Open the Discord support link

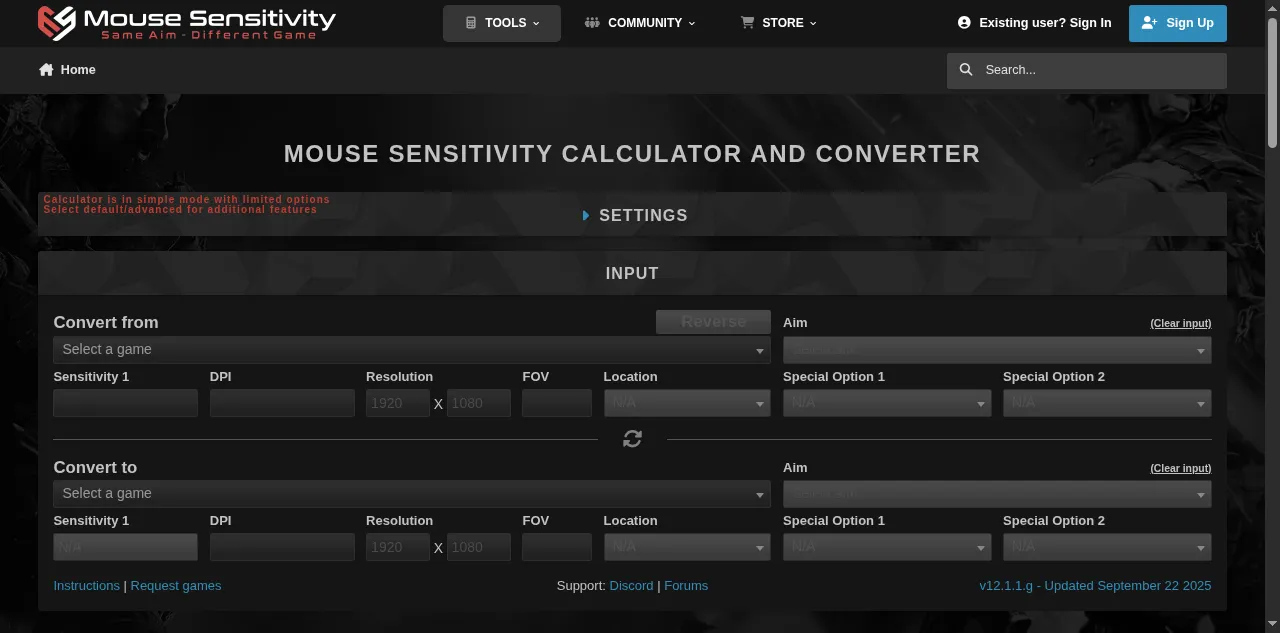(631, 586)
